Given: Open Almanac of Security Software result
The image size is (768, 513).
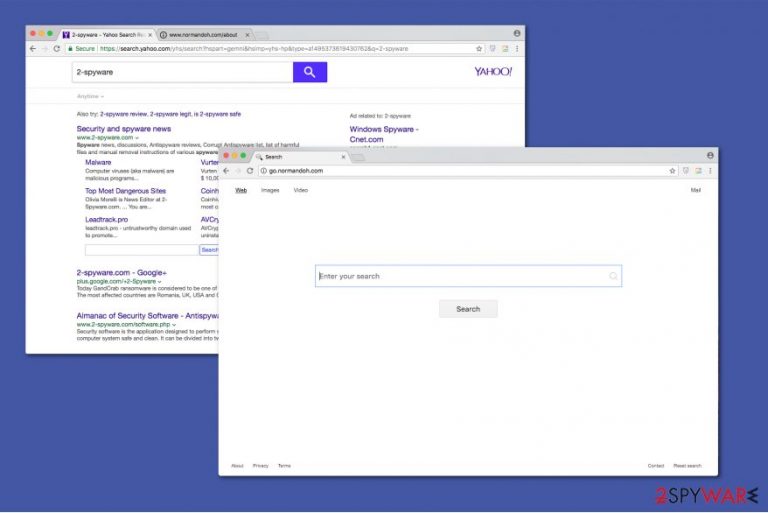Looking at the screenshot, I should coord(147,316).
